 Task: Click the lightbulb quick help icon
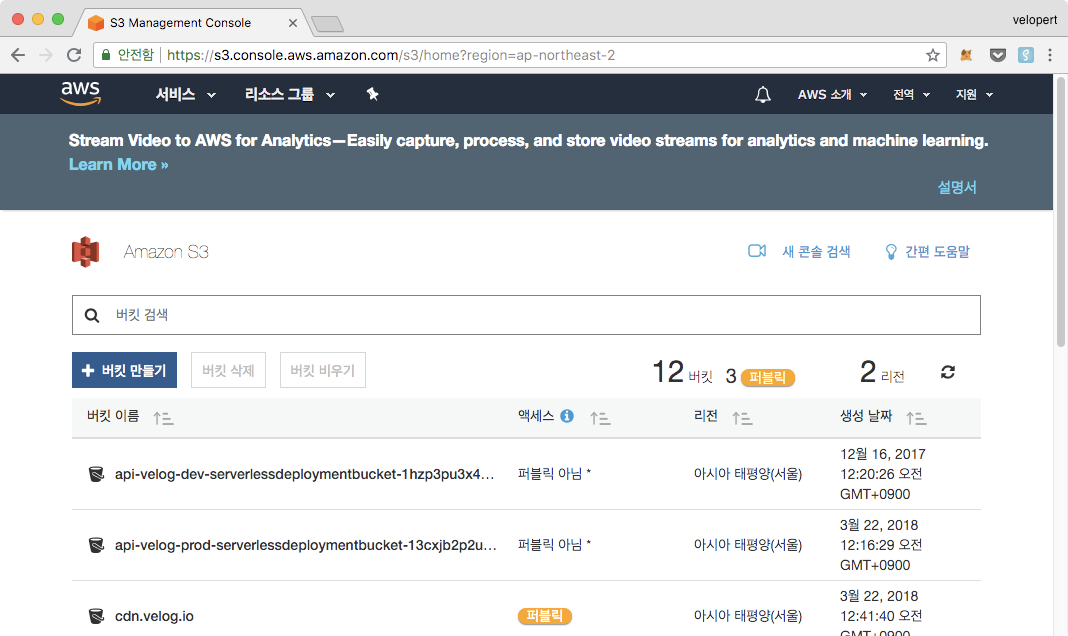(x=890, y=252)
